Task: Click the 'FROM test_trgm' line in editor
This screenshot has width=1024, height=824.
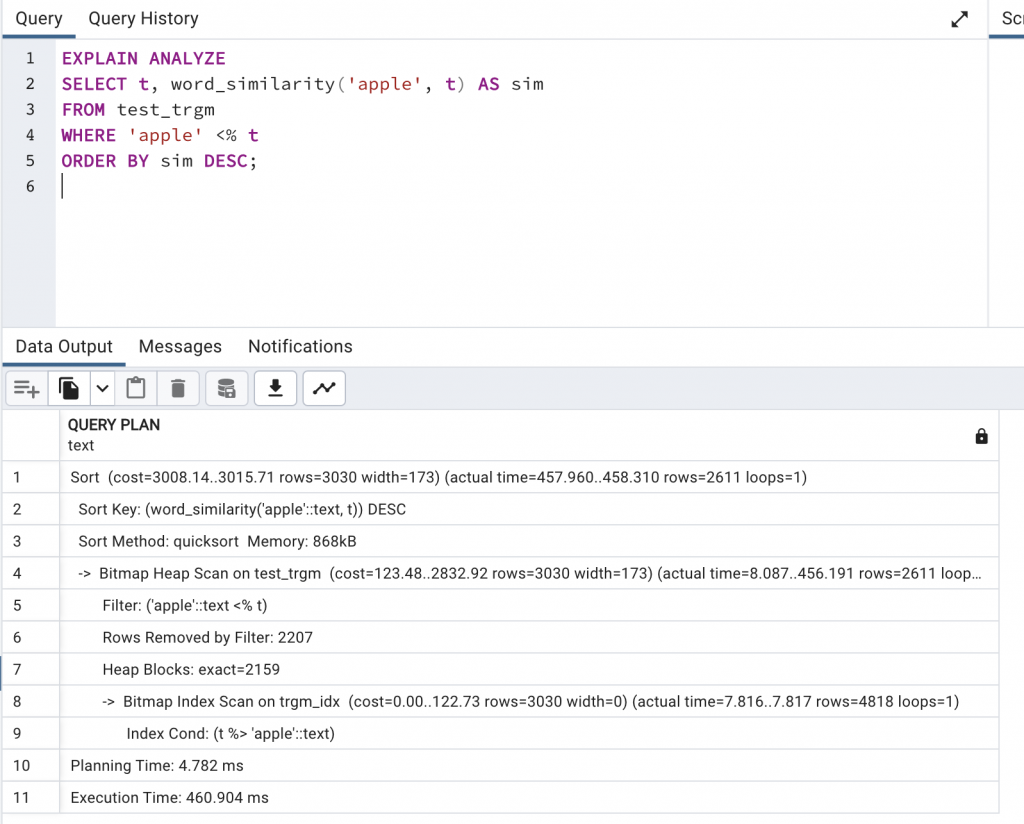Action: coord(138,110)
